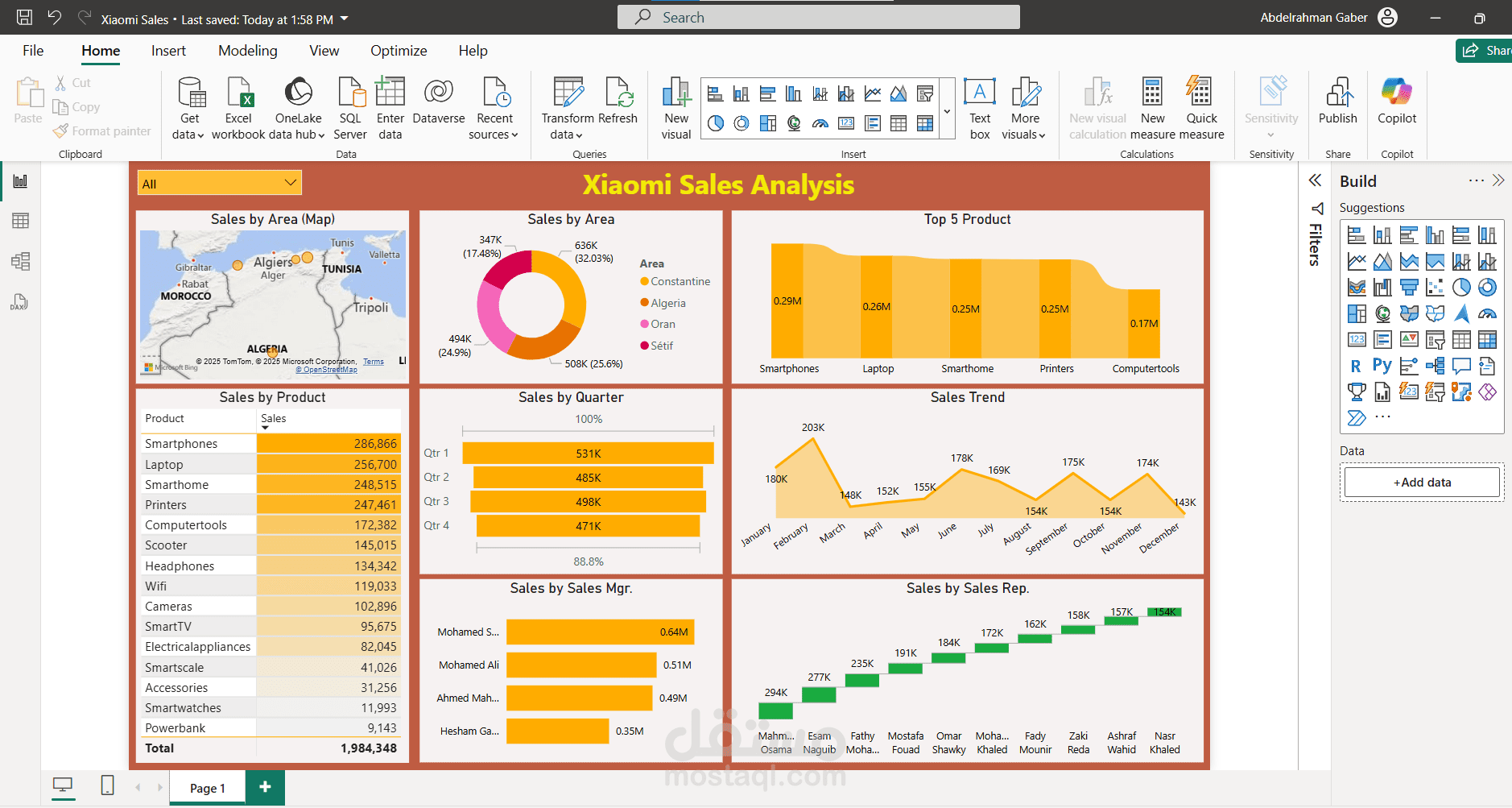Add a new report page
Viewport: 1512px width, 808px height.
[265, 787]
